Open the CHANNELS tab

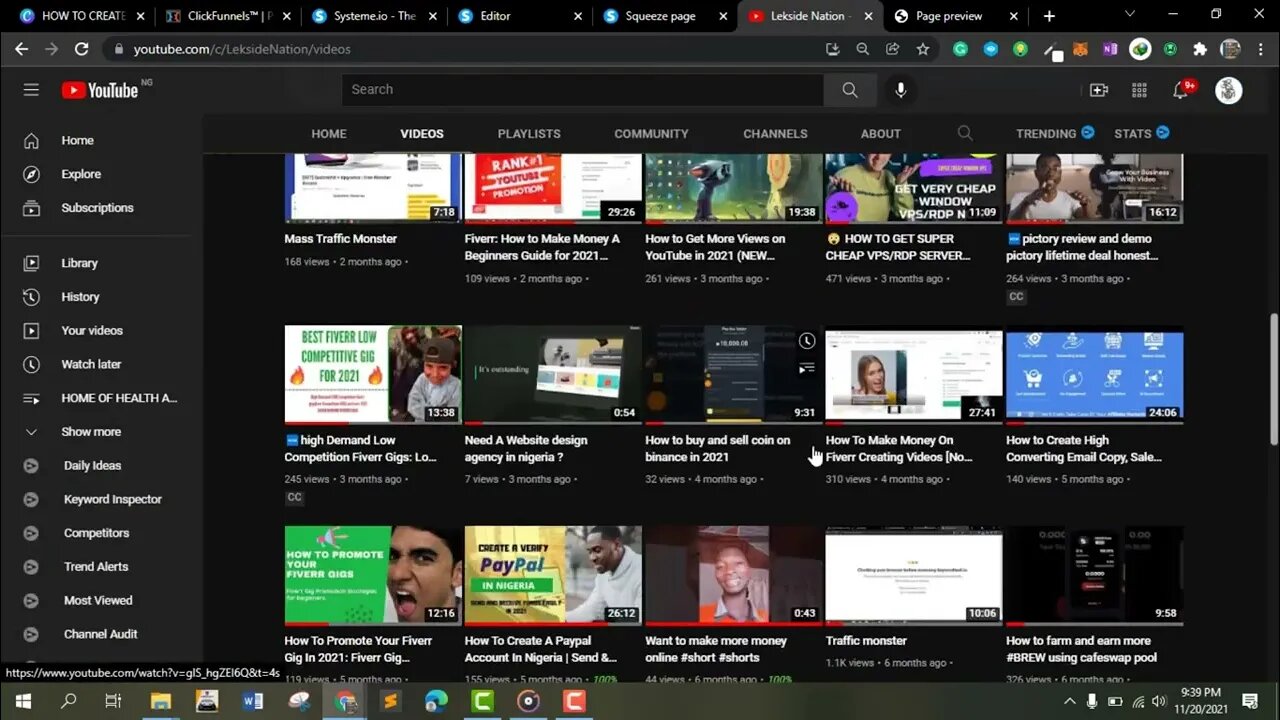click(775, 134)
